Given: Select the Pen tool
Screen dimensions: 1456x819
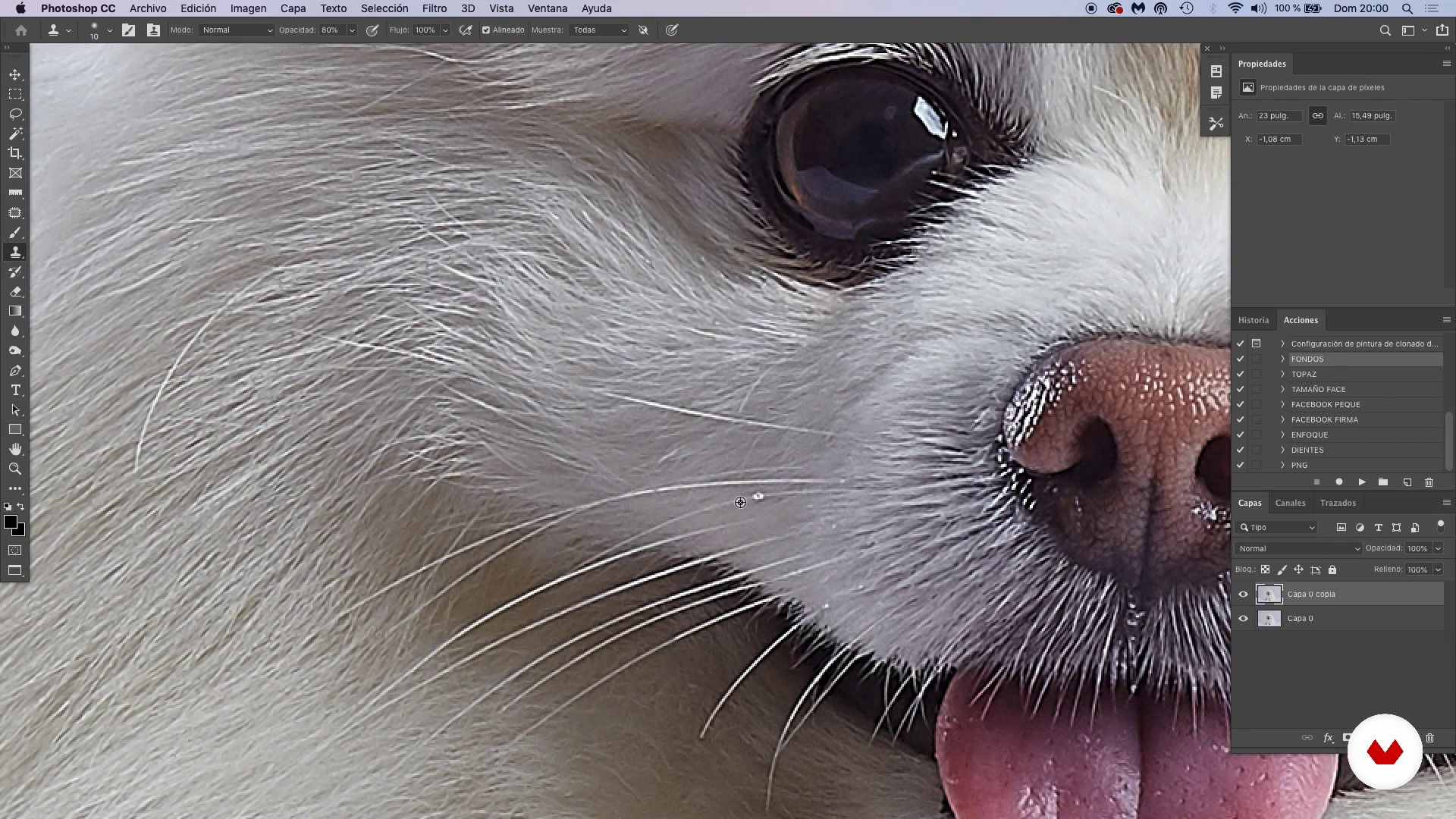Looking at the screenshot, I should [x=15, y=370].
